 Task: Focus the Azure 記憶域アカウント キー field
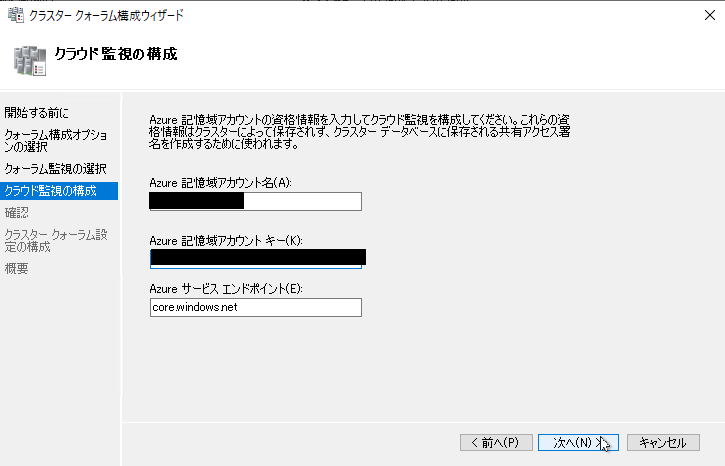click(255, 258)
